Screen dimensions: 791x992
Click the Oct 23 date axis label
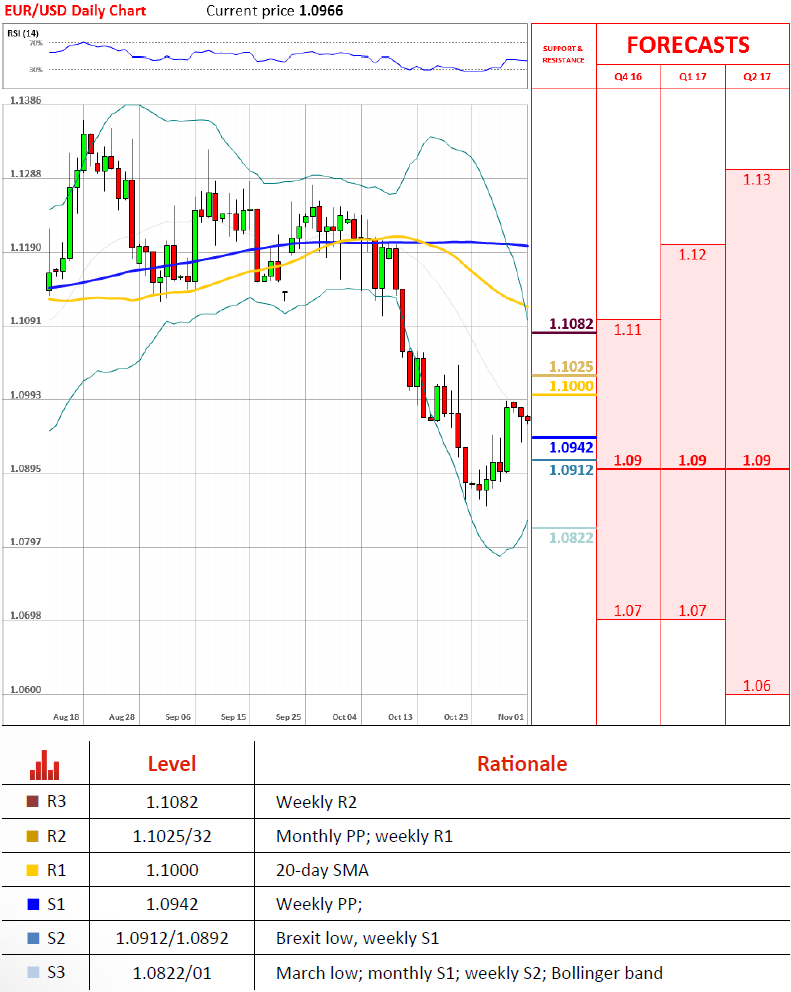tap(456, 717)
